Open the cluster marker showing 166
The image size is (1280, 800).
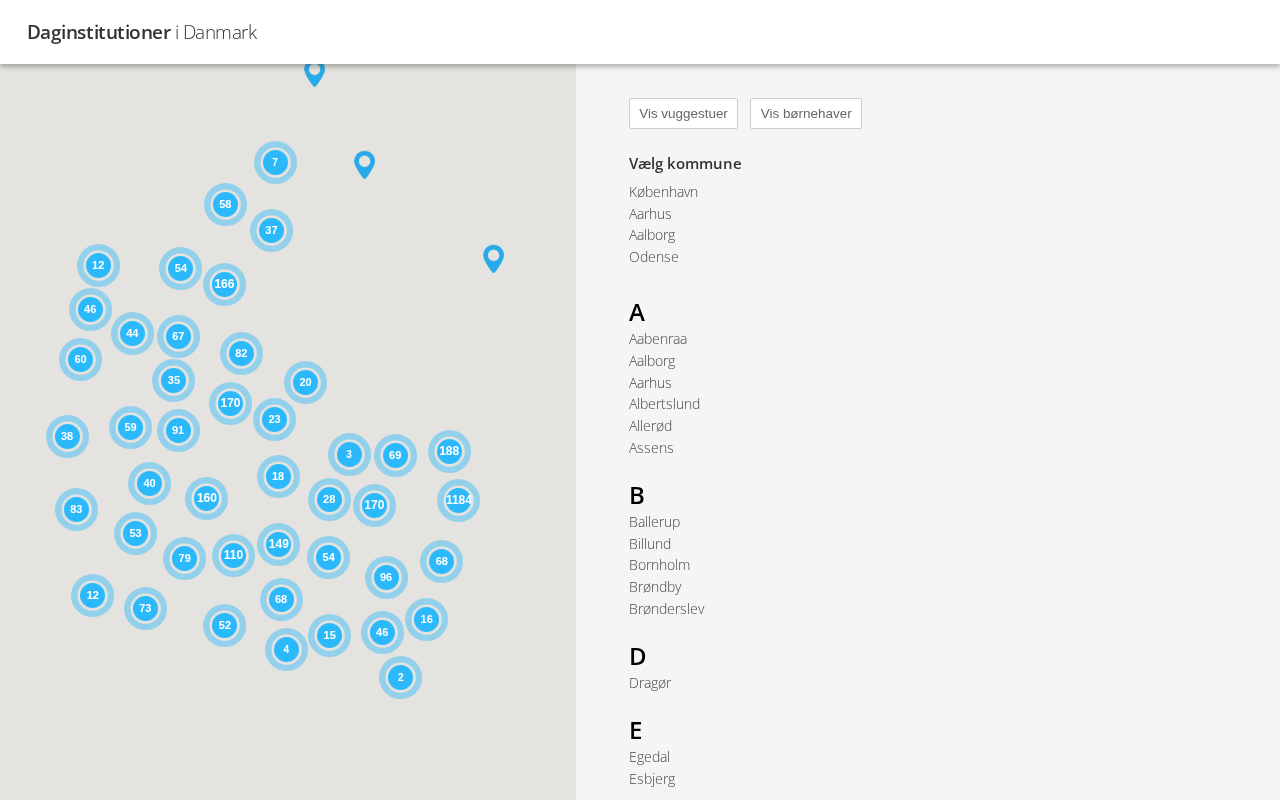pyautogui.click(x=224, y=284)
